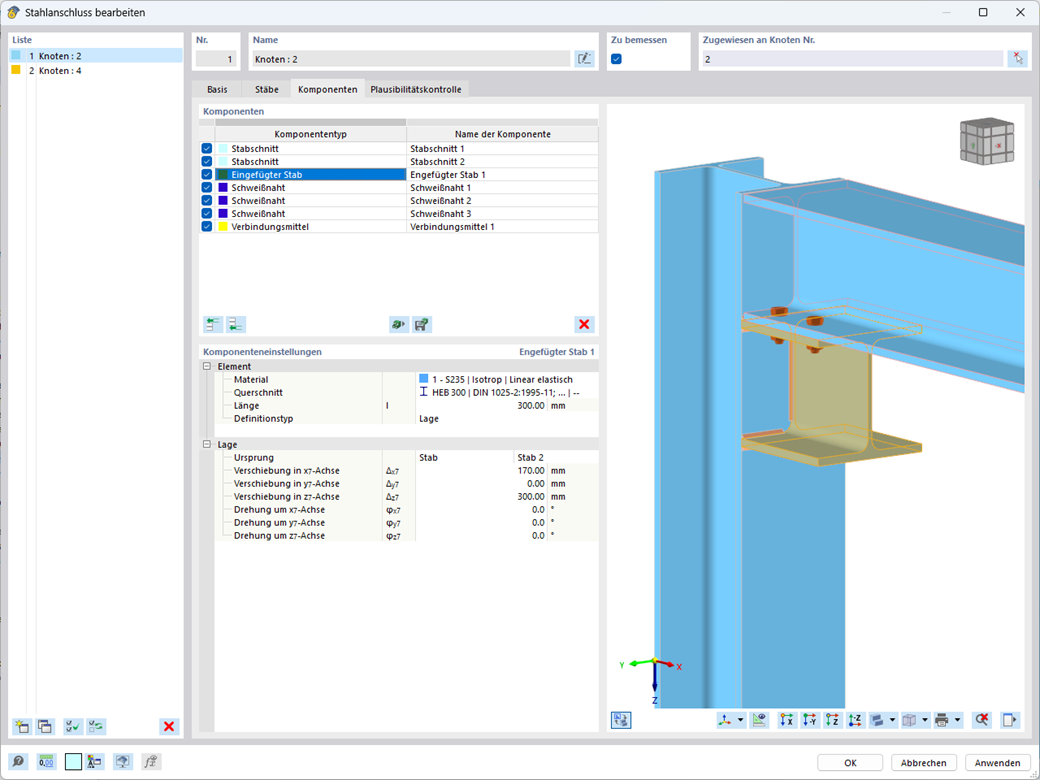Click the reset zoom magnifier red X icon
The width and height of the screenshot is (1040, 780).
pos(982,720)
